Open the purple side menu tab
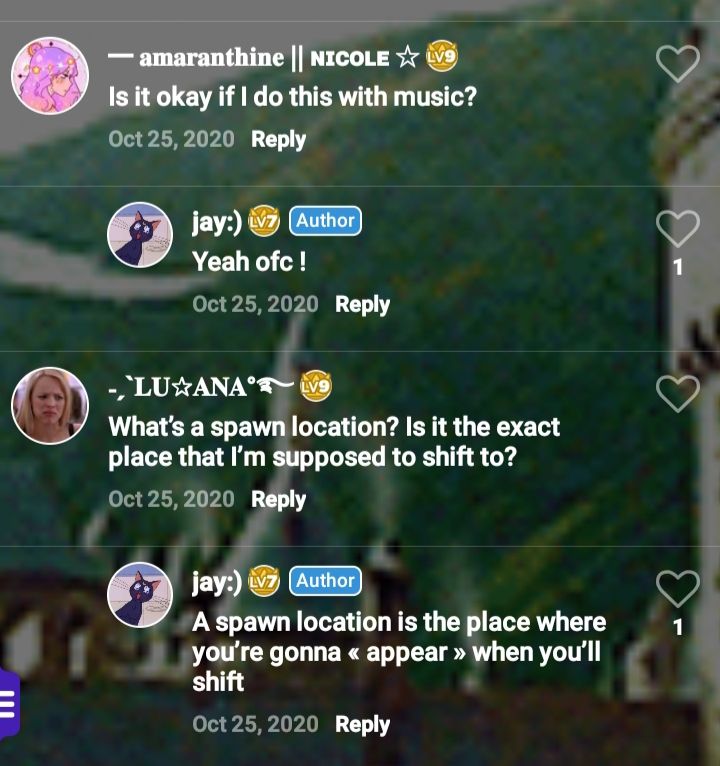 click(x=9, y=703)
